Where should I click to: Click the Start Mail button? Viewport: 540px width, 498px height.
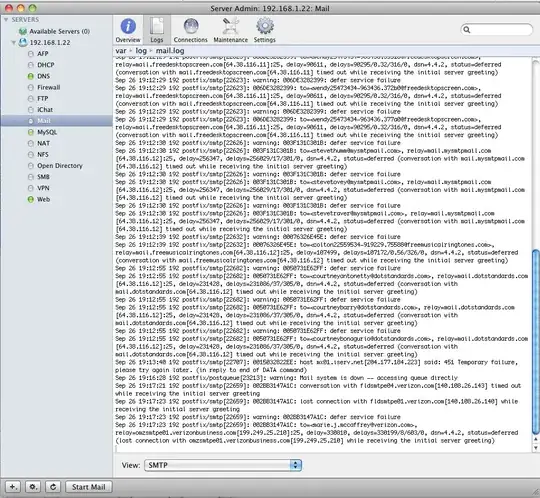[x=89, y=487]
